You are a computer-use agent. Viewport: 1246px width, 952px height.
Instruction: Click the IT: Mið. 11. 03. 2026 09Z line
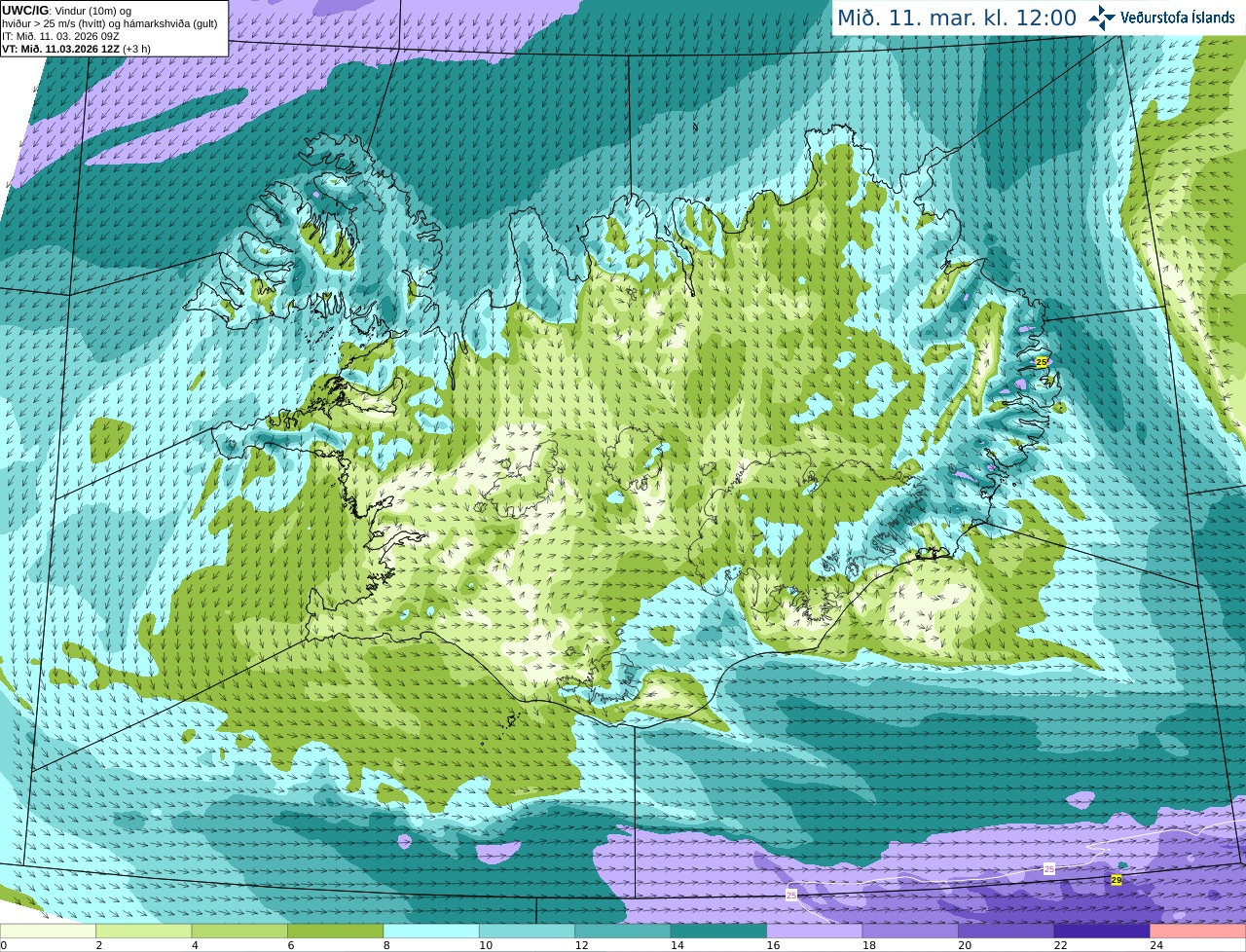pos(61,36)
